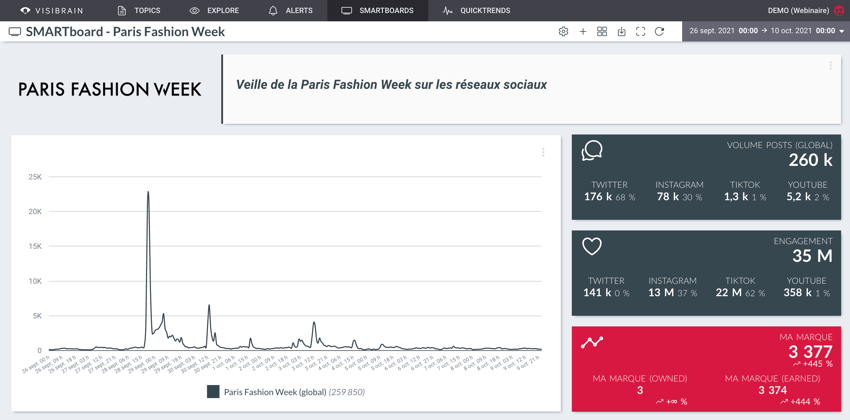Click the Engagement heart icon
850x420 pixels.
(592, 246)
